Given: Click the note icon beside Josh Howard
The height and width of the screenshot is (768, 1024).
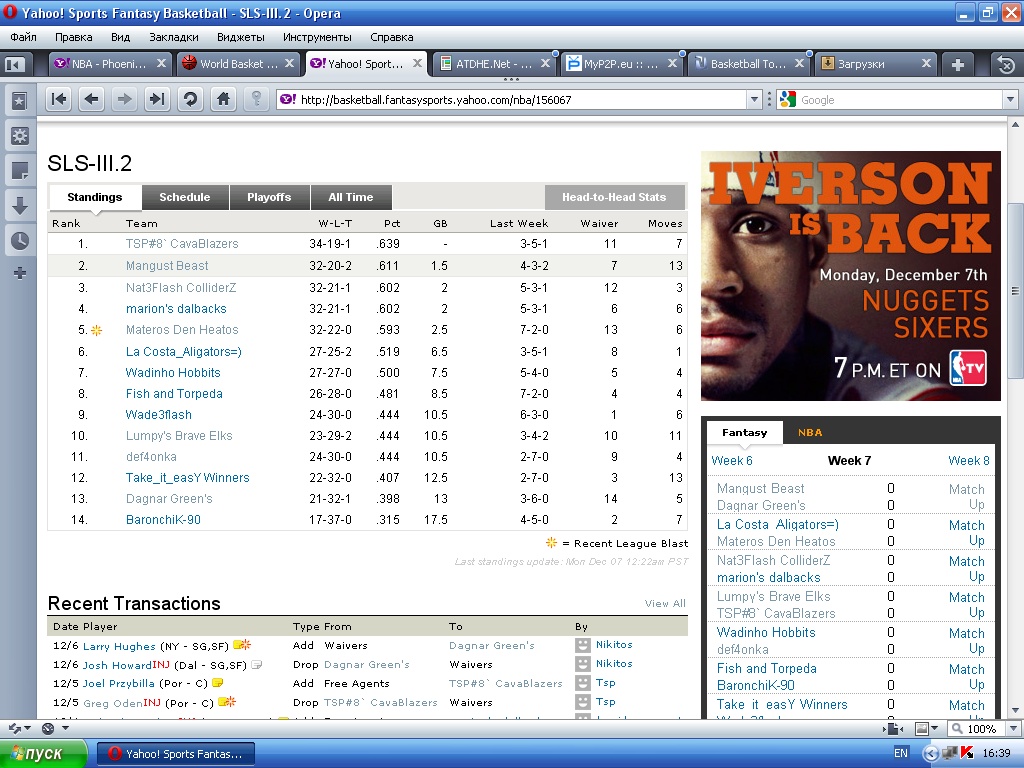Looking at the screenshot, I should tap(257, 665).
